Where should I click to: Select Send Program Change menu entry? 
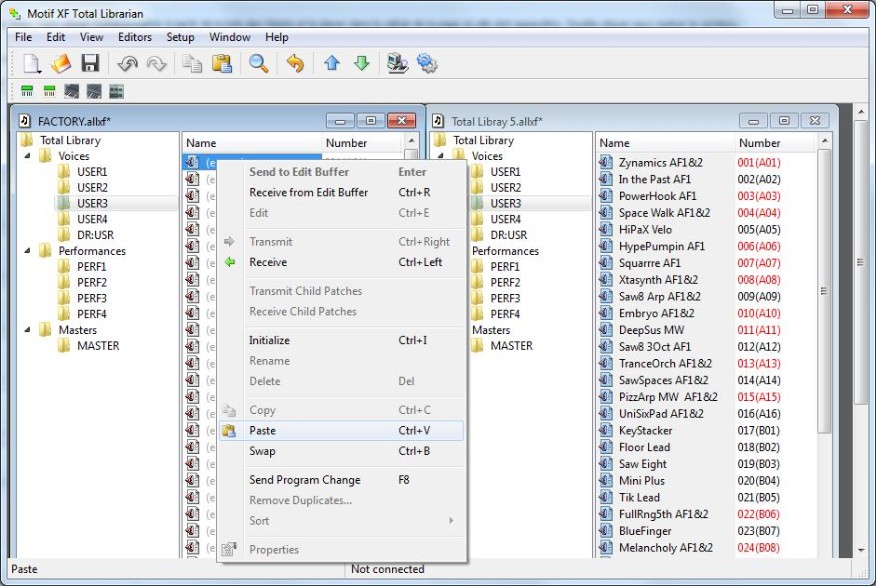(341, 480)
